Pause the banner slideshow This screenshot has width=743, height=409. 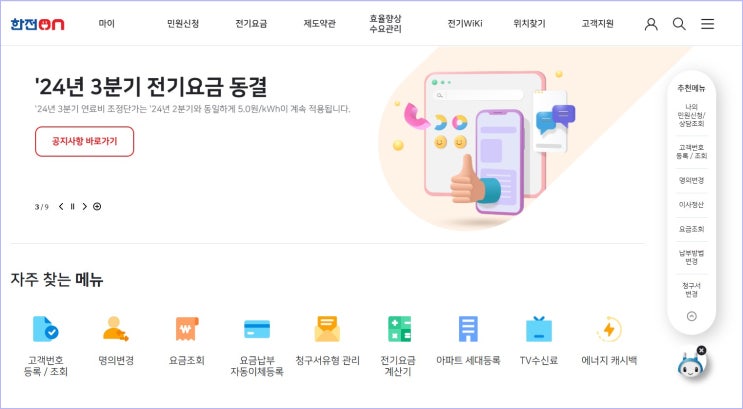(72, 207)
